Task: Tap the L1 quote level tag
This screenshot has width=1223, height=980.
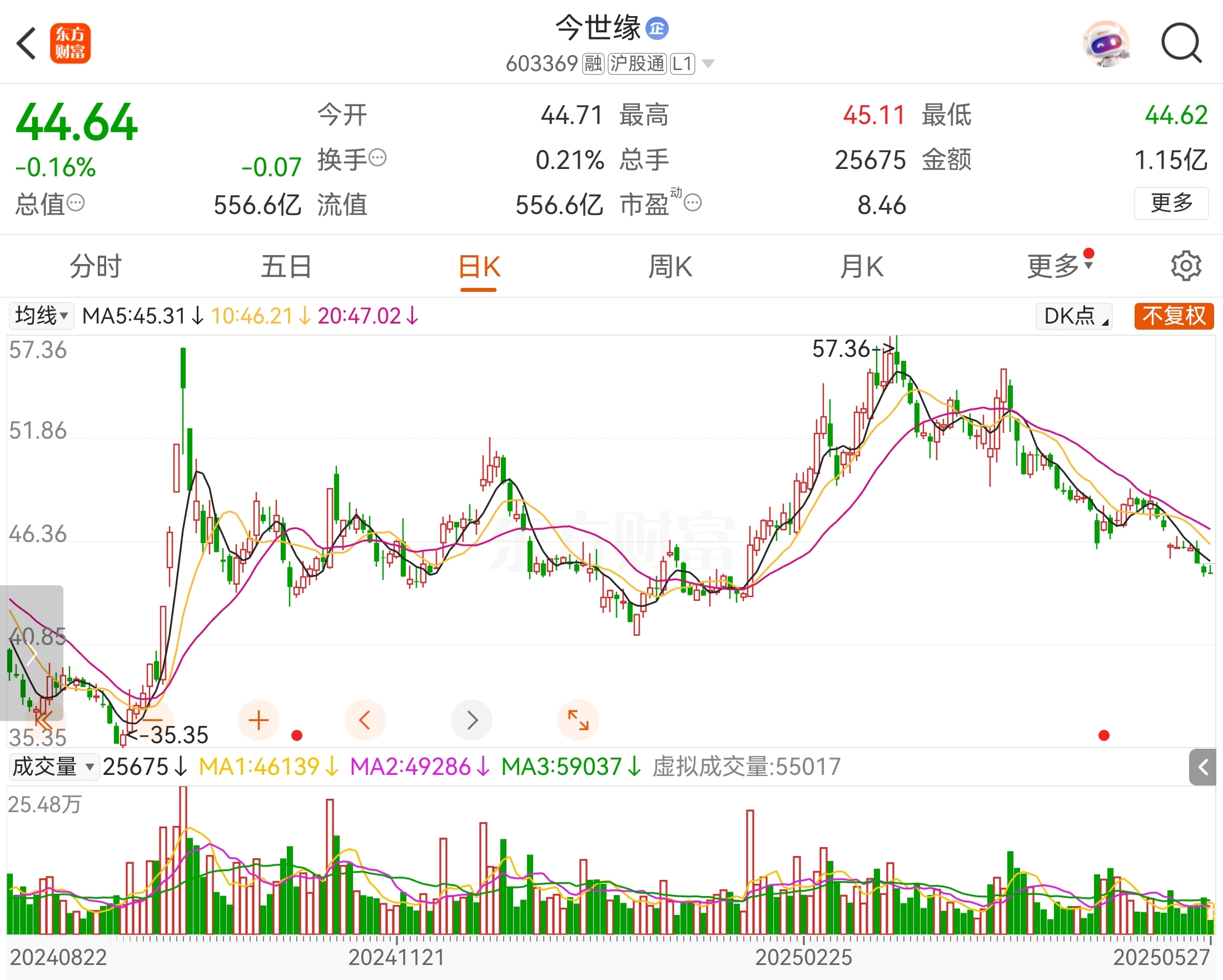Action: (x=682, y=63)
